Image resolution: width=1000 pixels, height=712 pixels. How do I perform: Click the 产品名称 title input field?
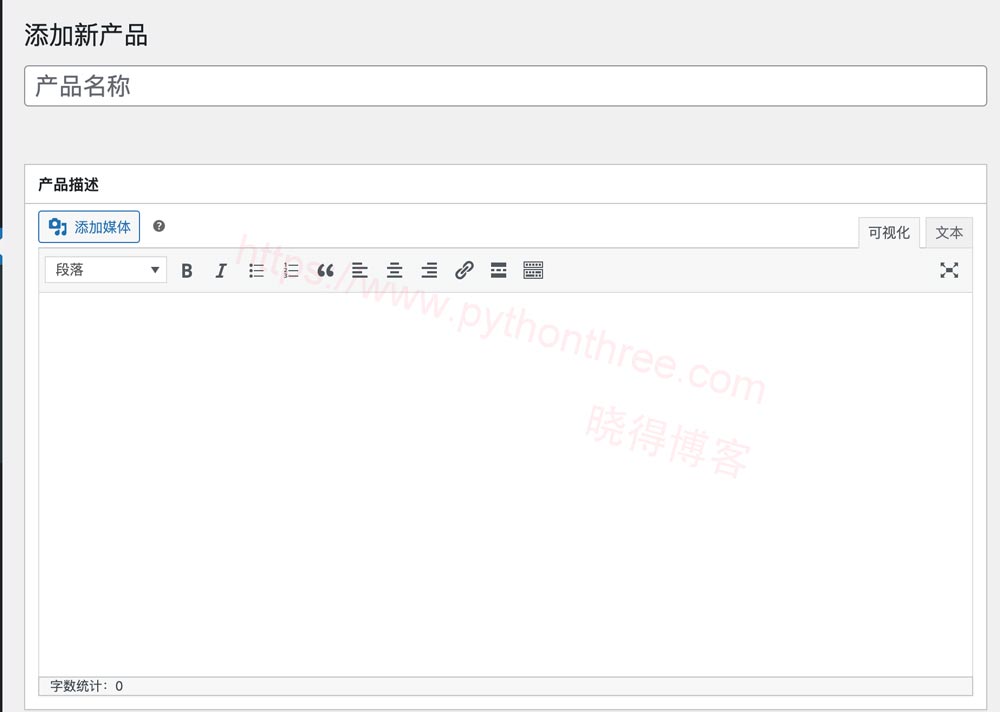click(505, 86)
